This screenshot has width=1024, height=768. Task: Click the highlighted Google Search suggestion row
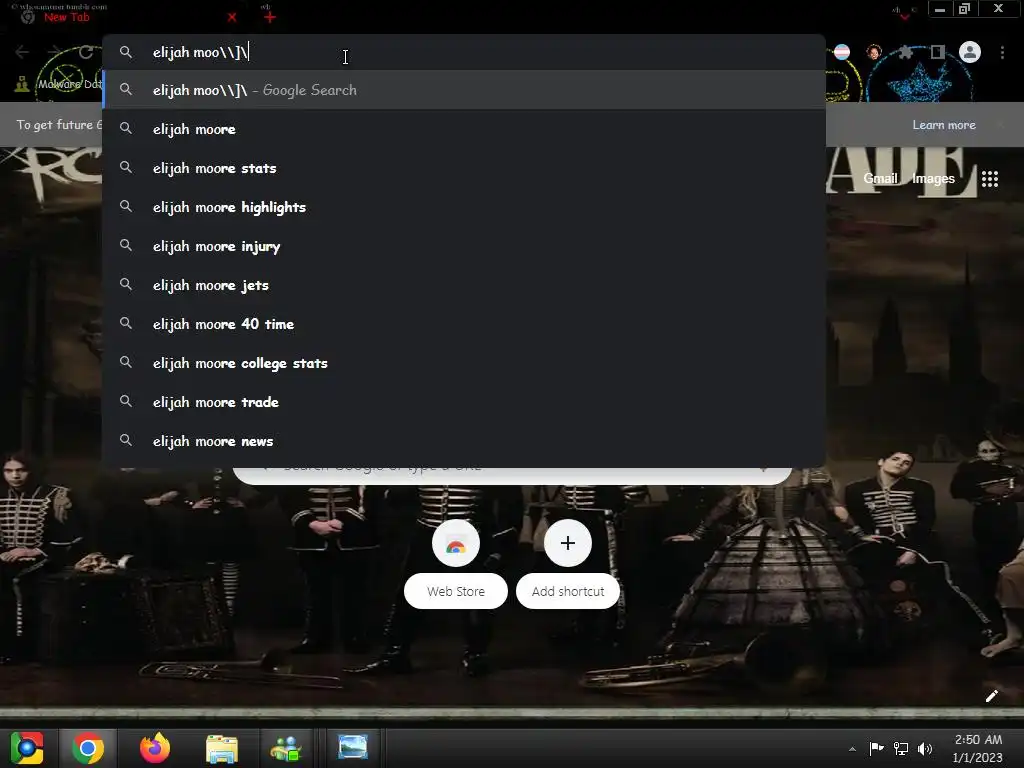coord(464,89)
